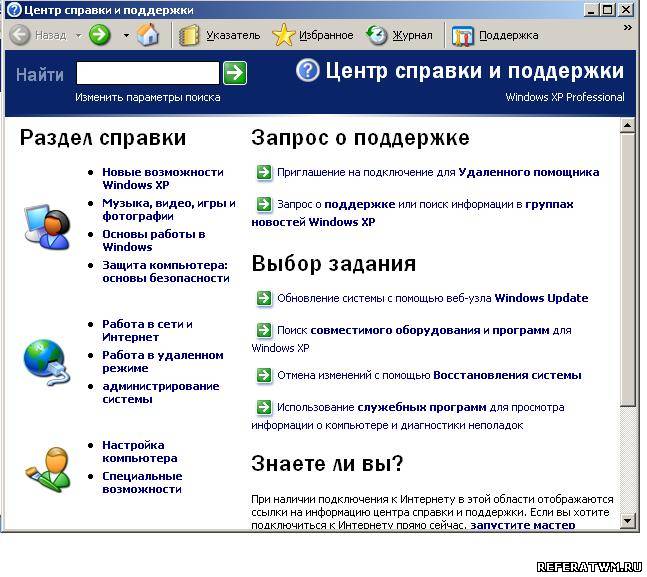Open Работа в удаленном режиме topic
The height and width of the screenshot is (577, 647).
(163, 362)
